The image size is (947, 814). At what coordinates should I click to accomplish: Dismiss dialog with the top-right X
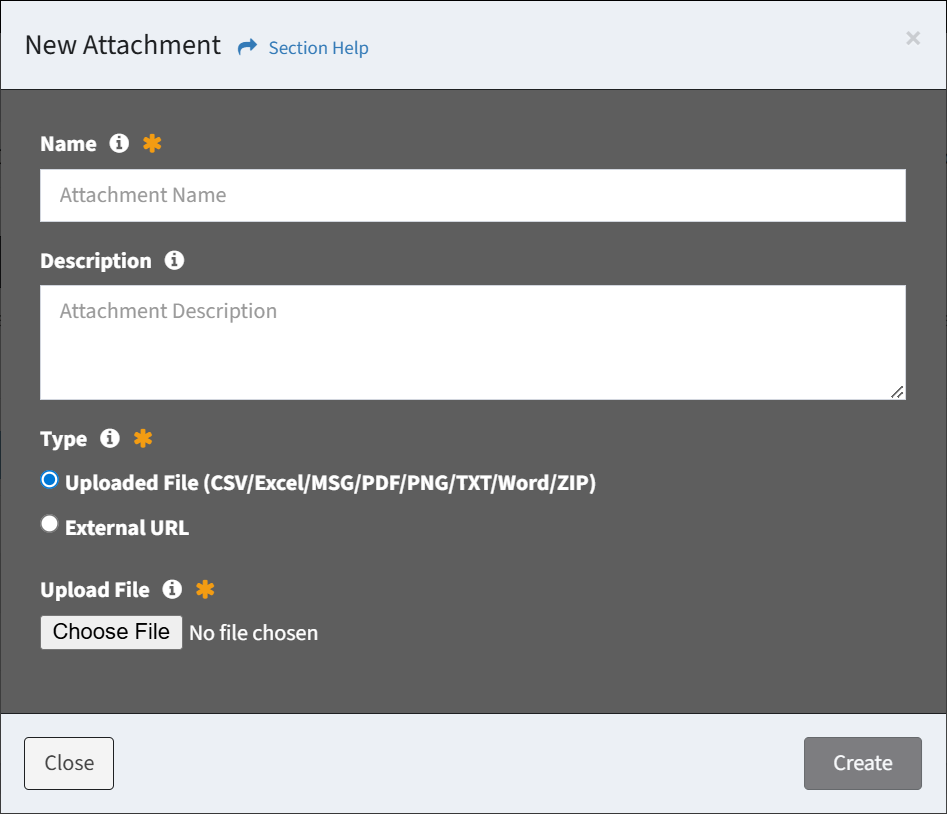point(912,38)
